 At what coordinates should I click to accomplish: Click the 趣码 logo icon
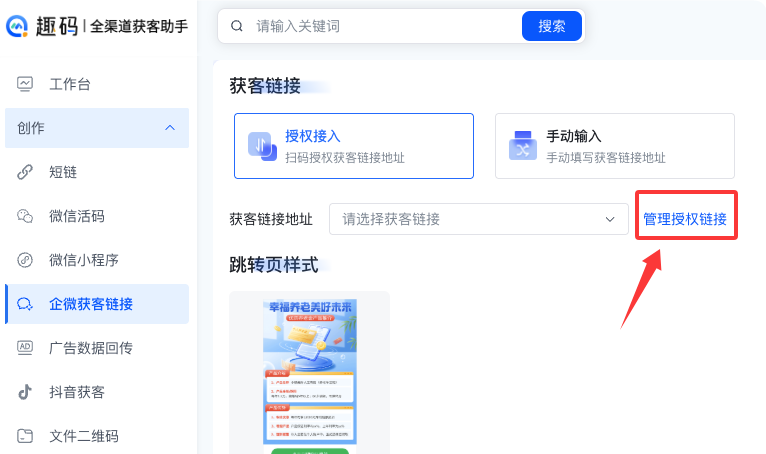[17, 26]
